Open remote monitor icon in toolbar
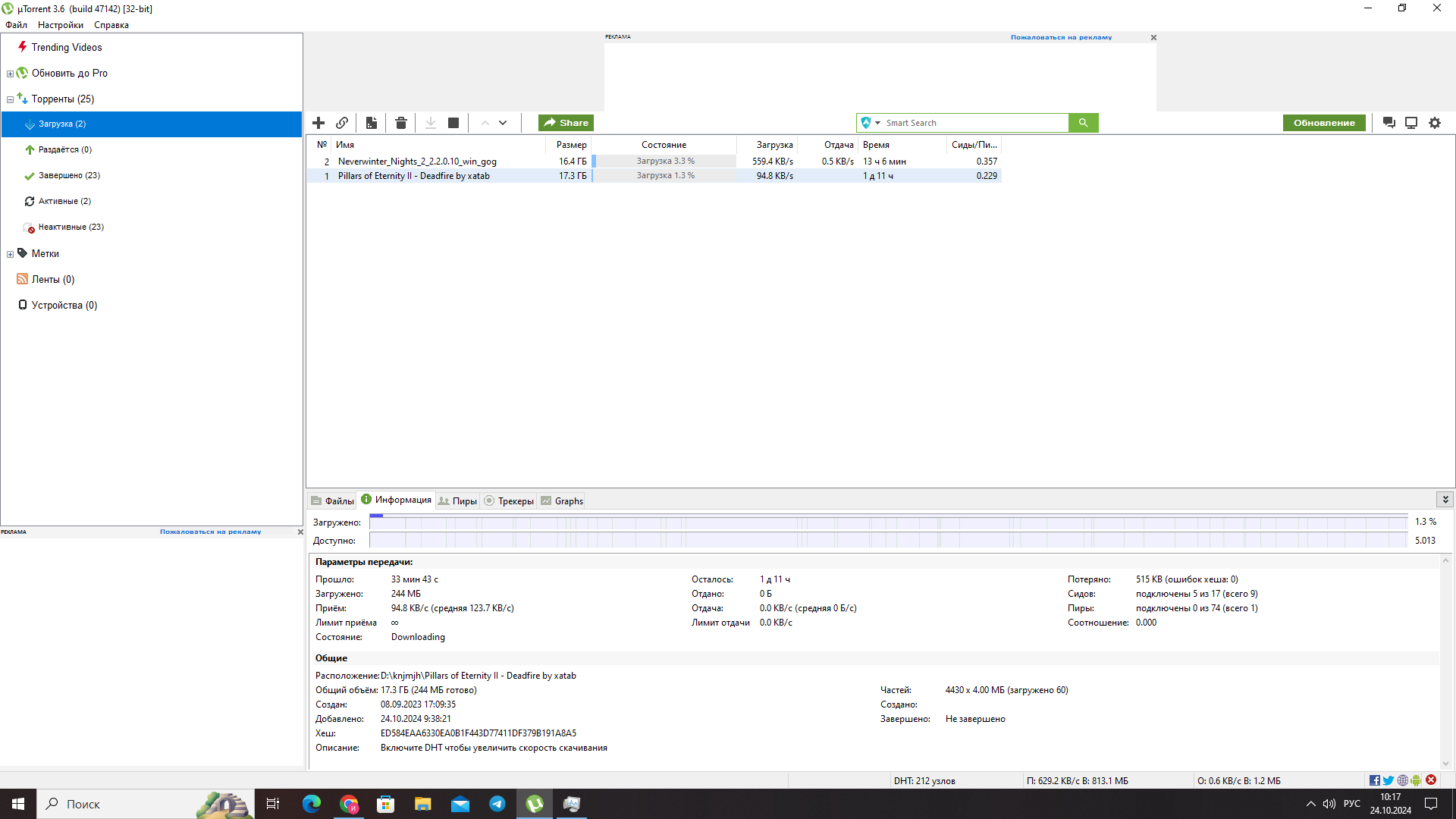Screen dimensions: 1456x819 1411,123
